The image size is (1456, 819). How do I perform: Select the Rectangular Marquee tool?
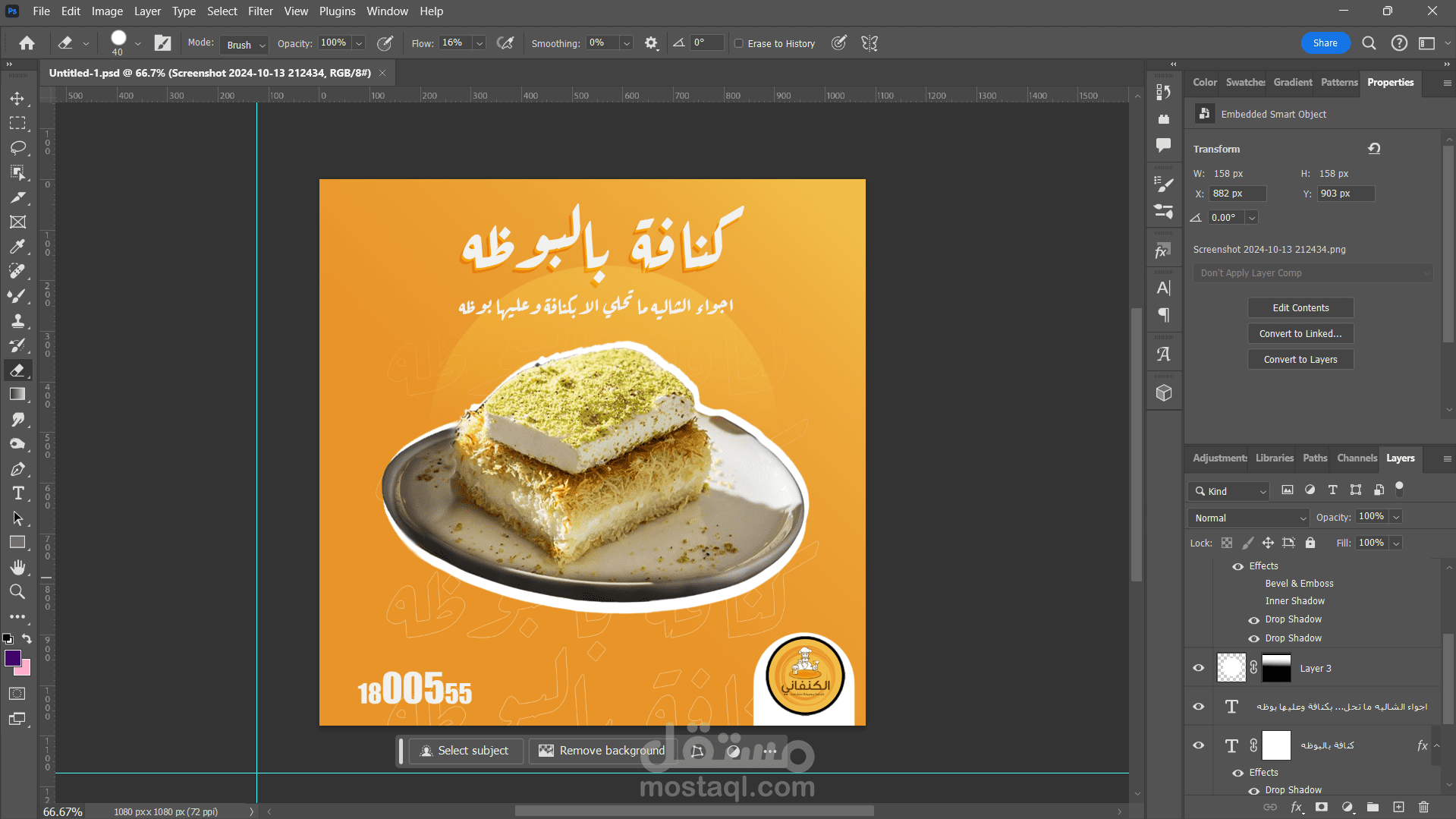point(17,123)
